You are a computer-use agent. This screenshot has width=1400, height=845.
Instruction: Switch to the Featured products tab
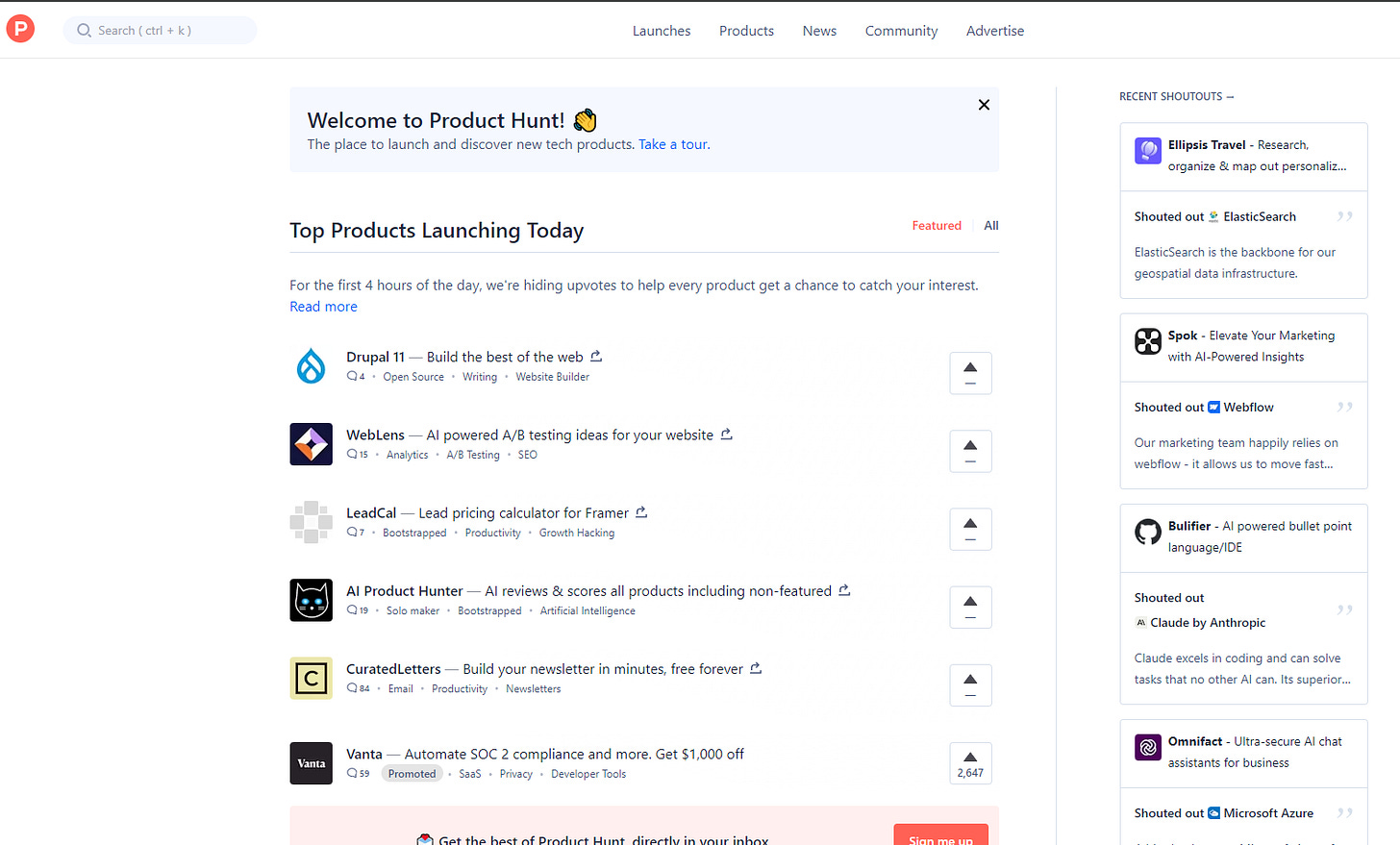(937, 225)
